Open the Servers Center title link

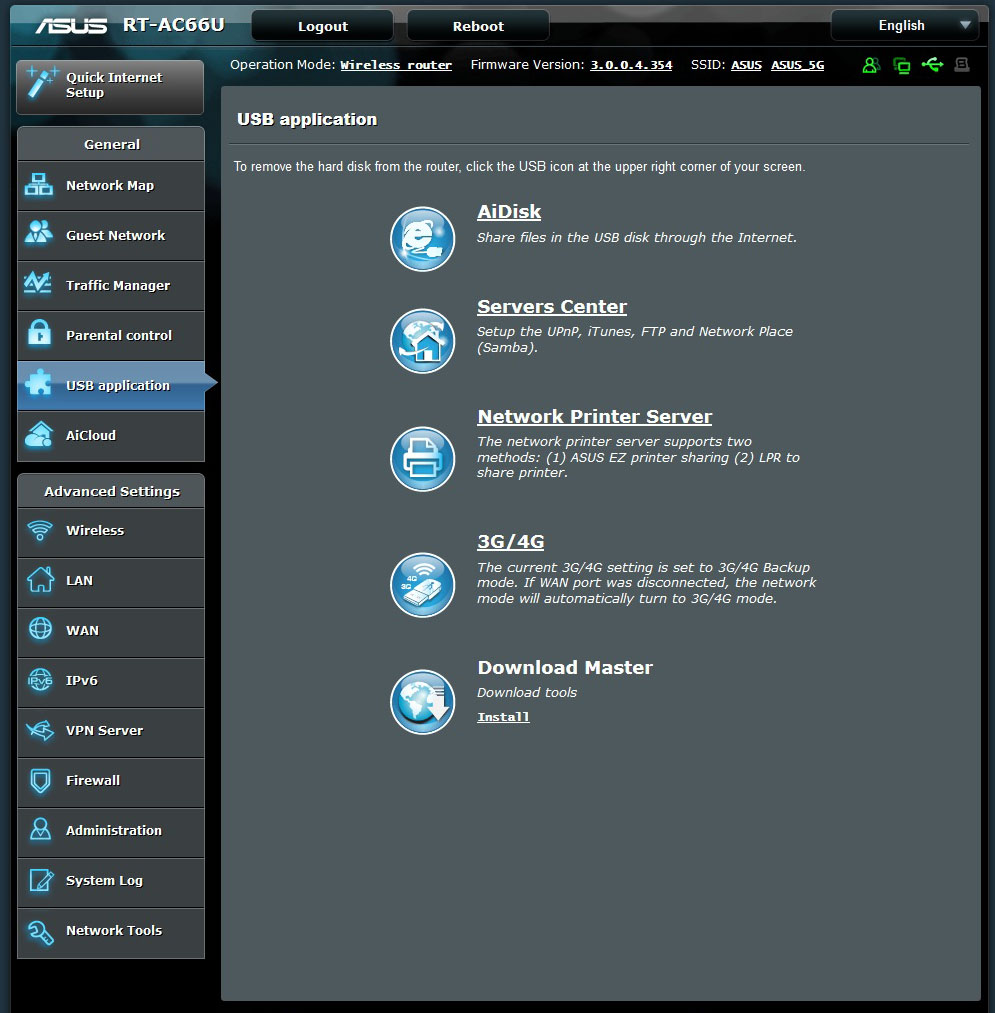(x=552, y=307)
